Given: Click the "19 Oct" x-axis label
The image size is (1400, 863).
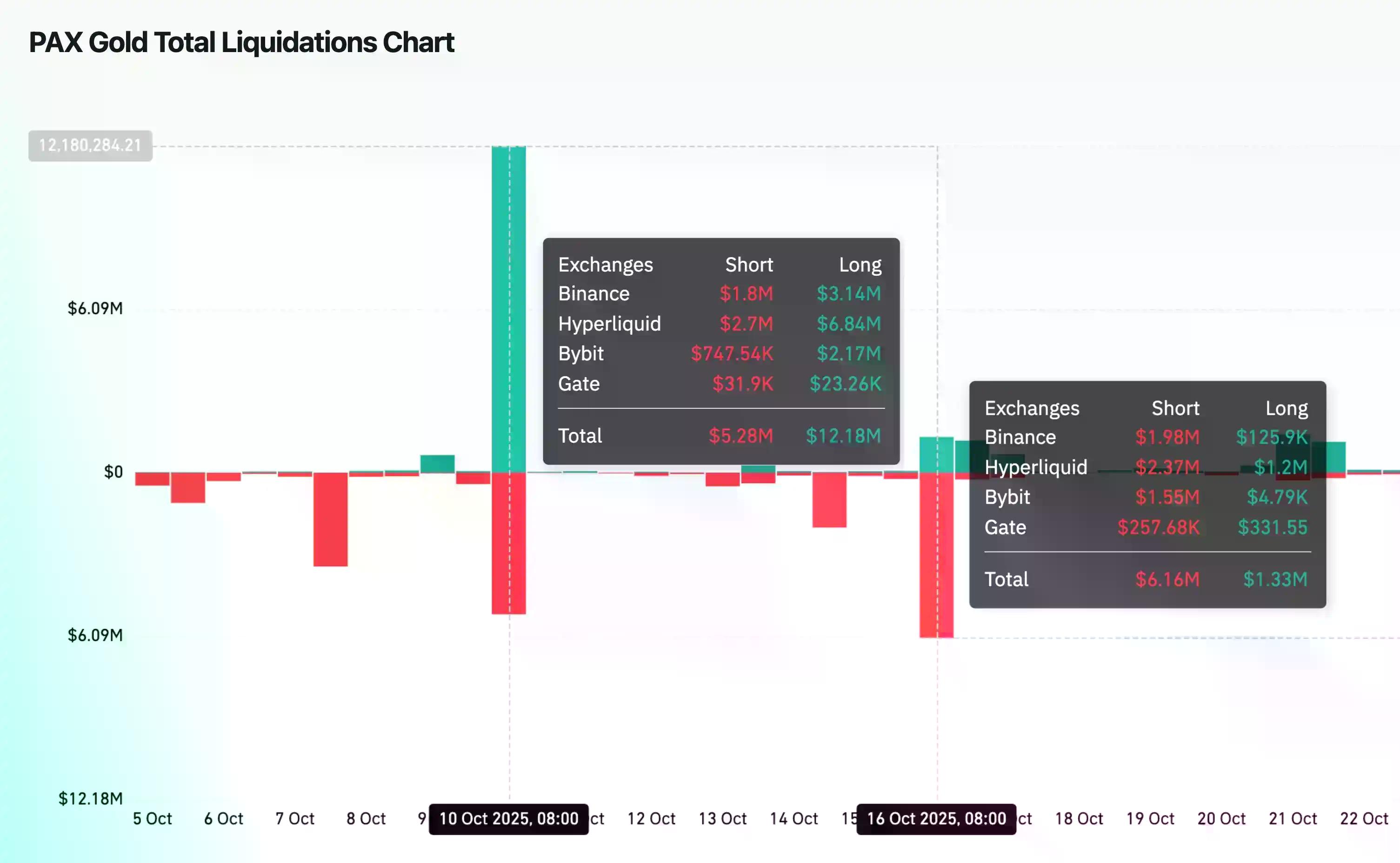Looking at the screenshot, I should pos(1150,818).
